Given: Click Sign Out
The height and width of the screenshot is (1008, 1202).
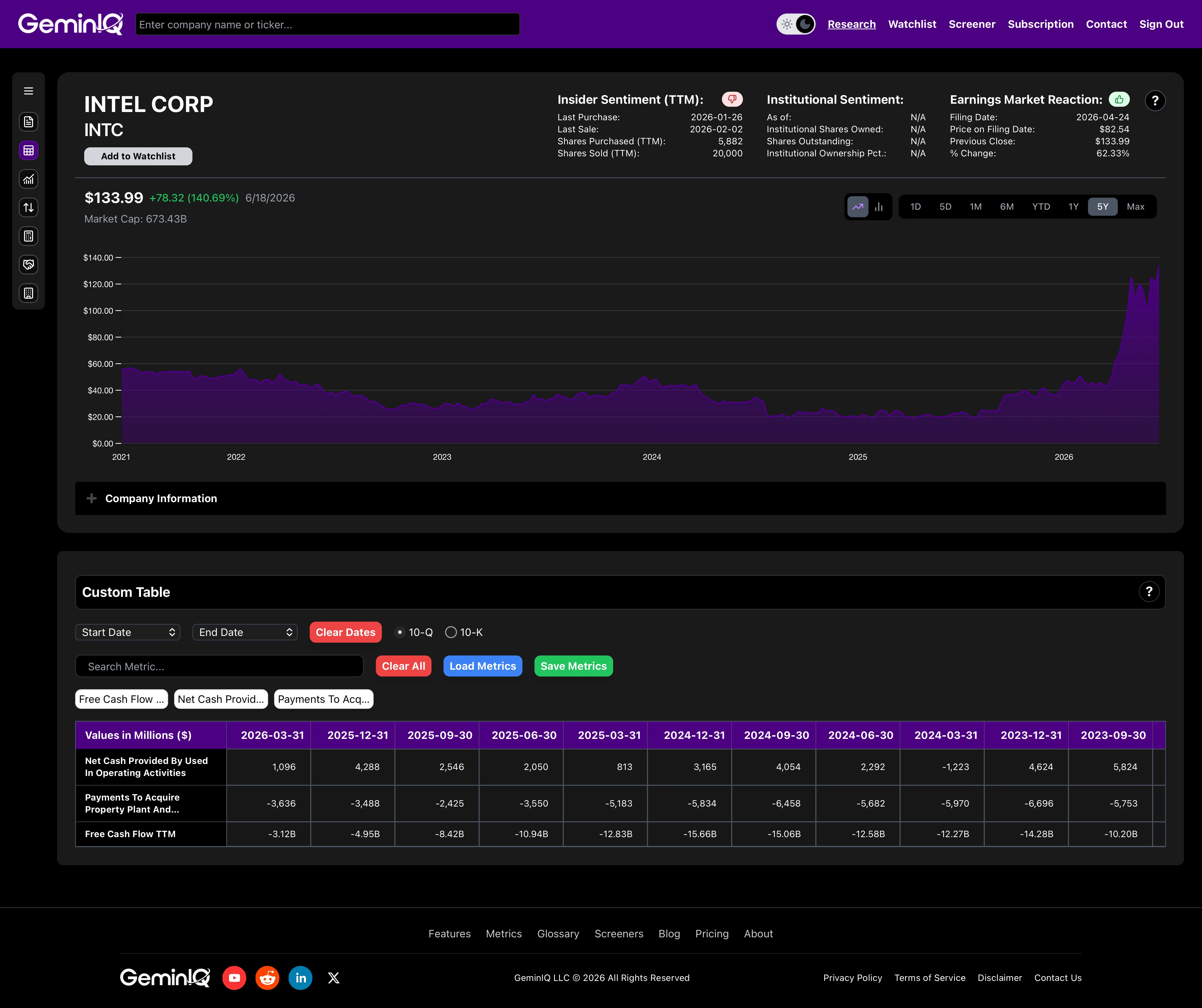Looking at the screenshot, I should [x=1161, y=24].
